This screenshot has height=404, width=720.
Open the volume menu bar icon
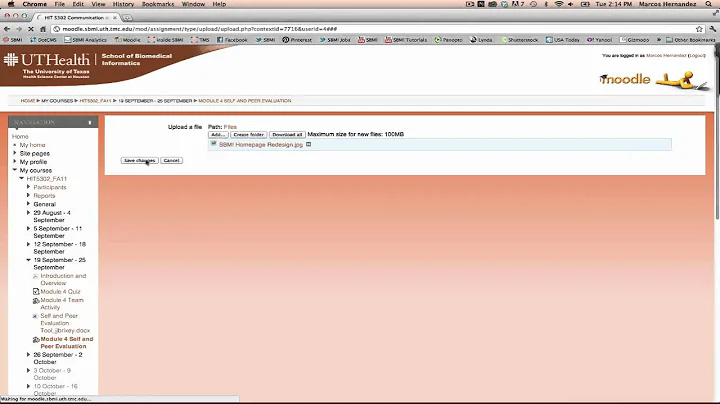(571, 4)
